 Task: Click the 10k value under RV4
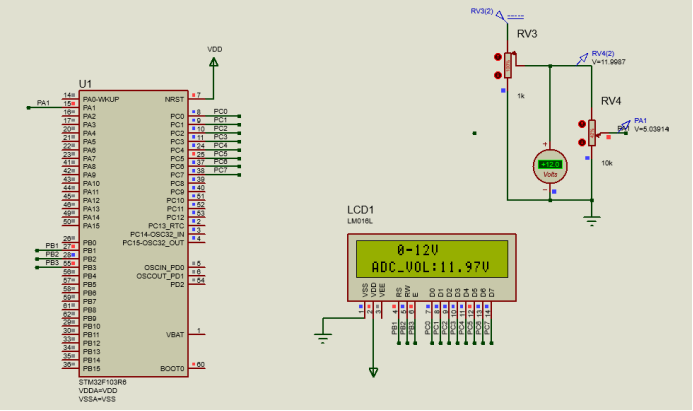(x=607, y=163)
